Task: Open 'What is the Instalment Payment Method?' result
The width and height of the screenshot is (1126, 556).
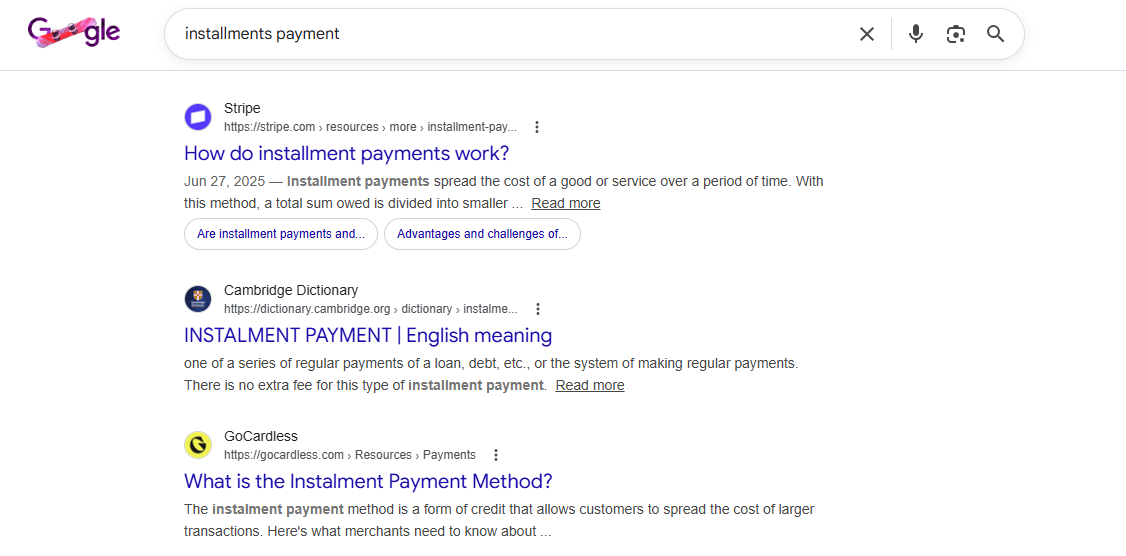Action: pyautogui.click(x=368, y=481)
